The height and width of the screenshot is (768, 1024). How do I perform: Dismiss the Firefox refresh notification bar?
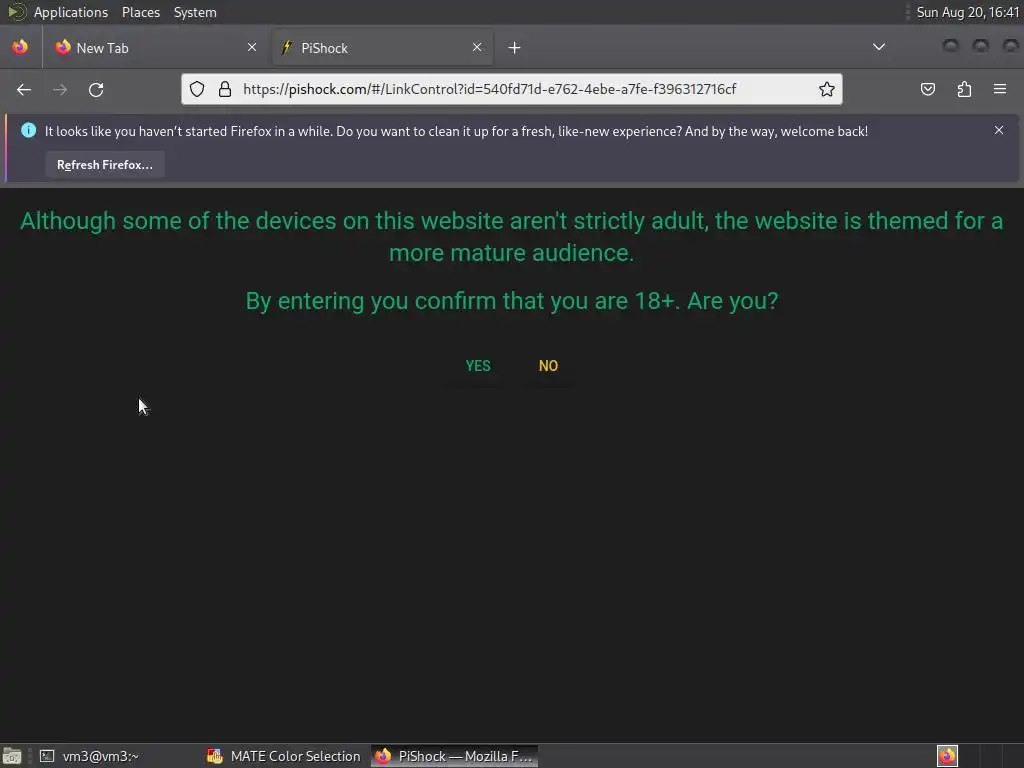(999, 131)
